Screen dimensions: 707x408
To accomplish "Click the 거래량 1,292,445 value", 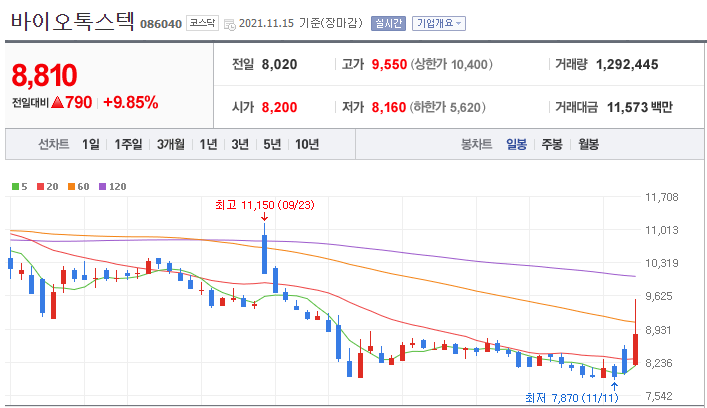I will 627,64.
